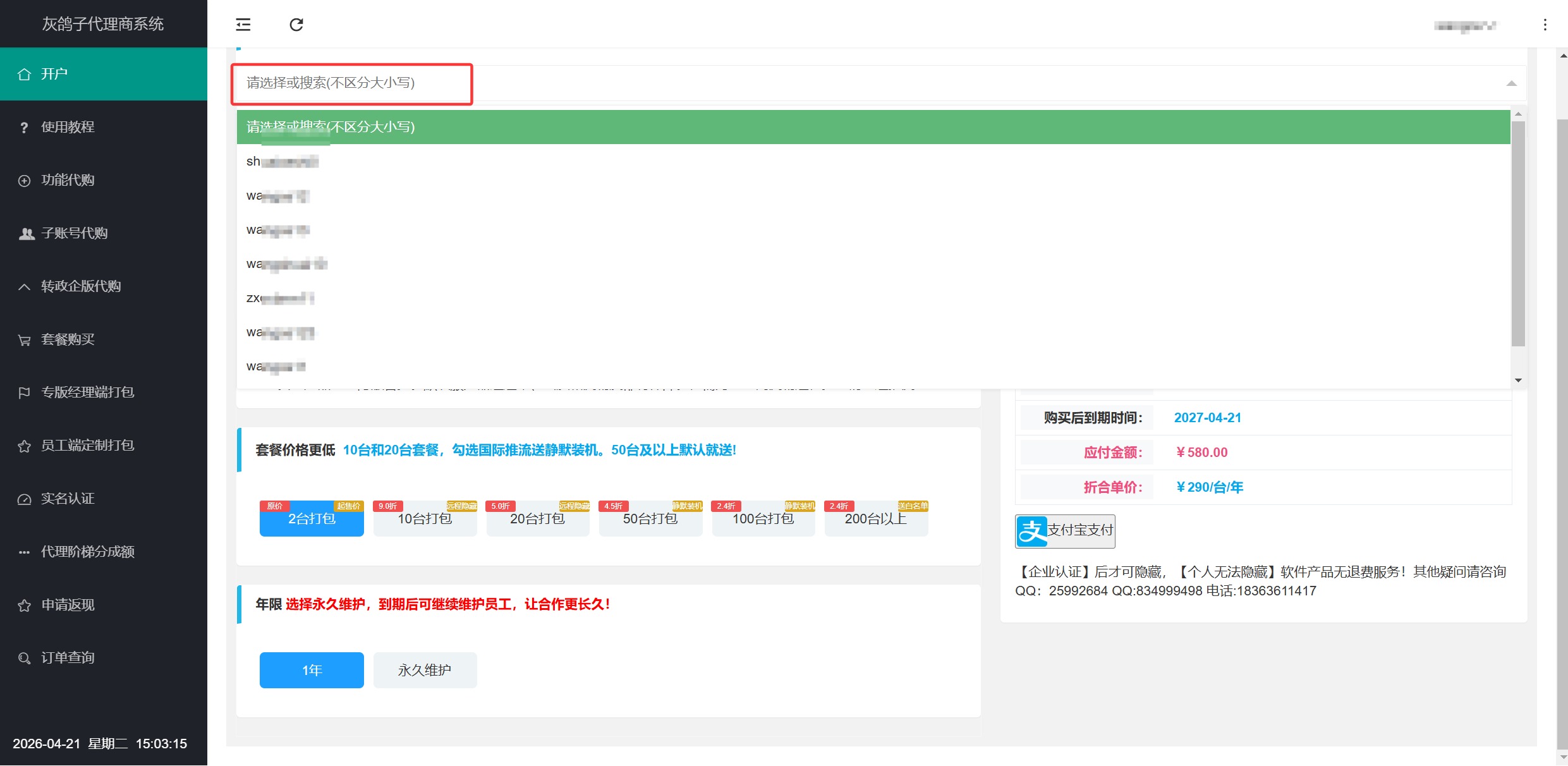The image size is (1568, 766).
Task: Collapse the account select dropdown using its arrow
Action: [x=1511, y=83]
